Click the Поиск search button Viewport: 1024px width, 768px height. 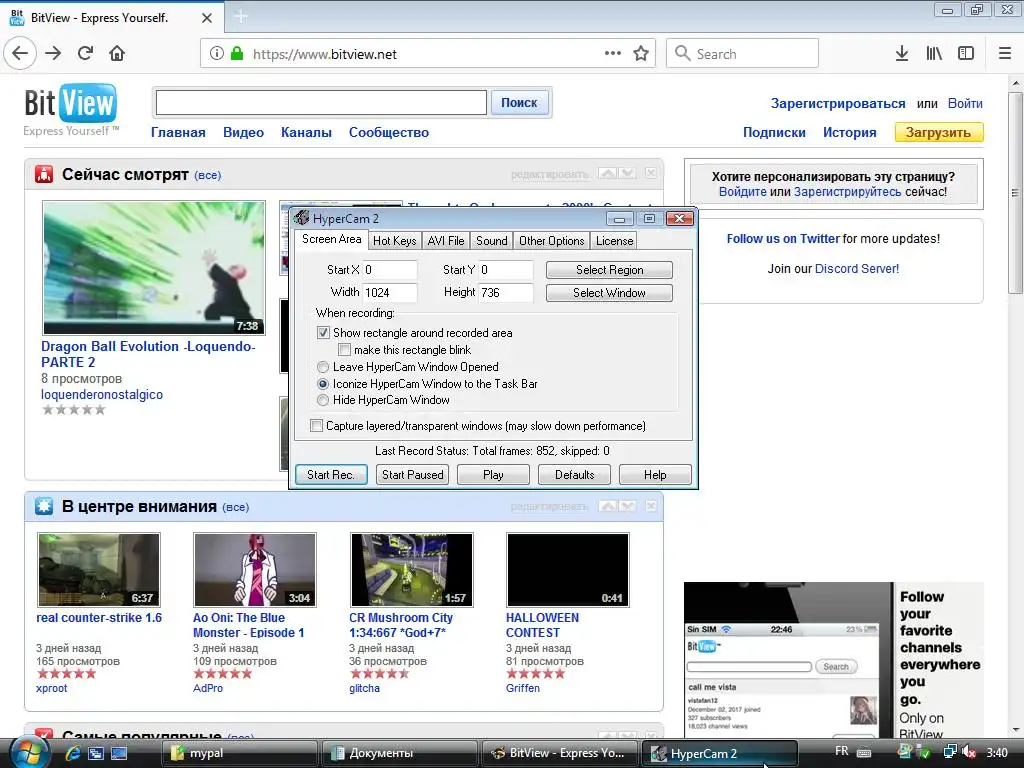[519, 103]
